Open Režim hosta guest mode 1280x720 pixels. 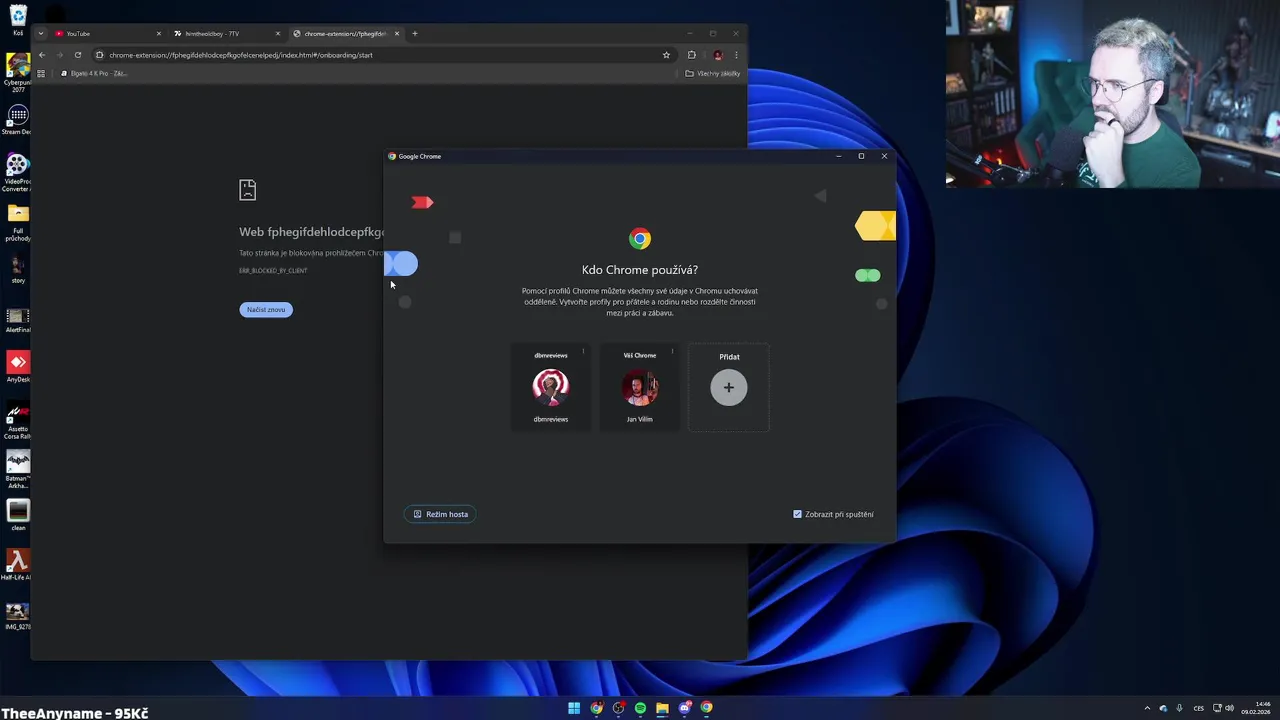click(441, 514)
